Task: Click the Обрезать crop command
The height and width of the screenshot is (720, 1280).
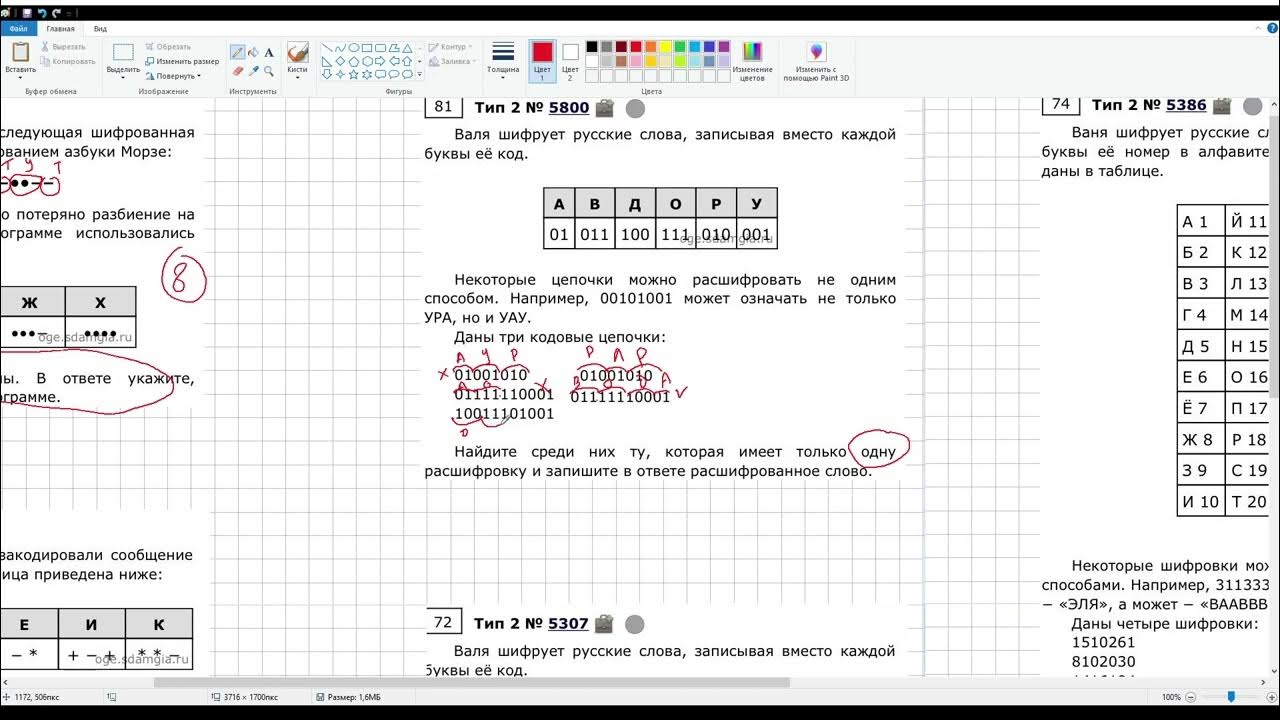Action: [167, 46]
